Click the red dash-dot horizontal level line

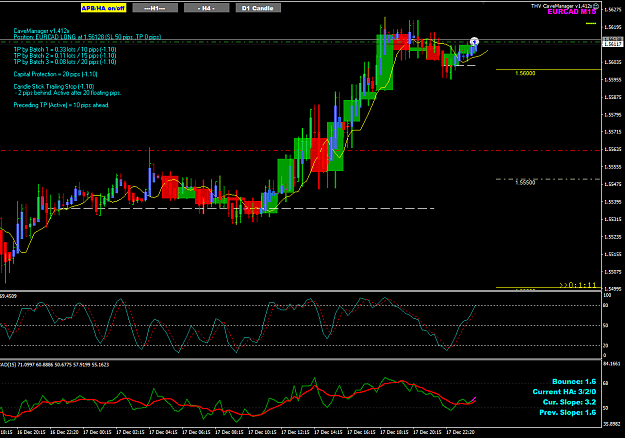[300, 151]
